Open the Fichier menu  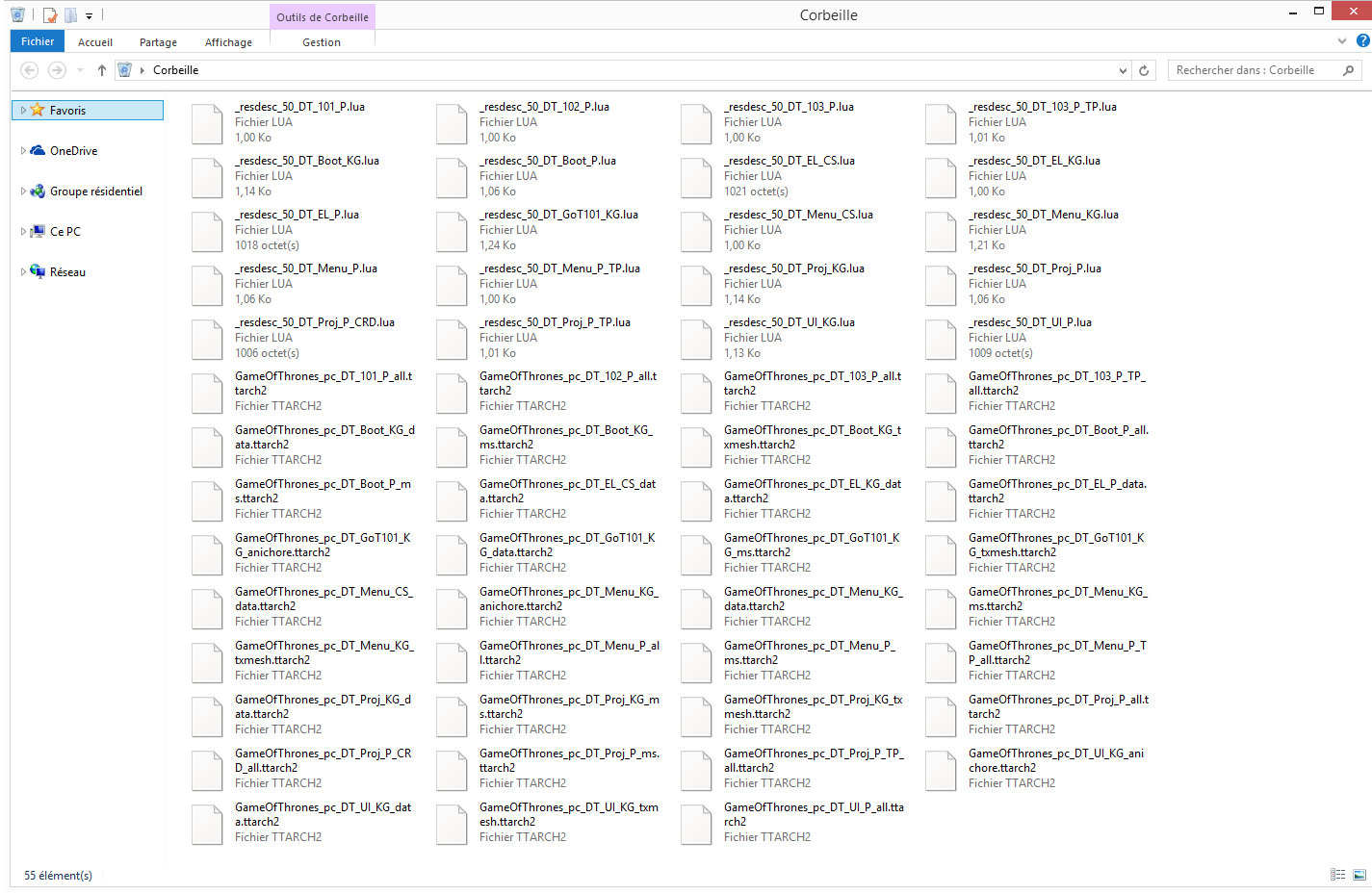click(38, 41)
